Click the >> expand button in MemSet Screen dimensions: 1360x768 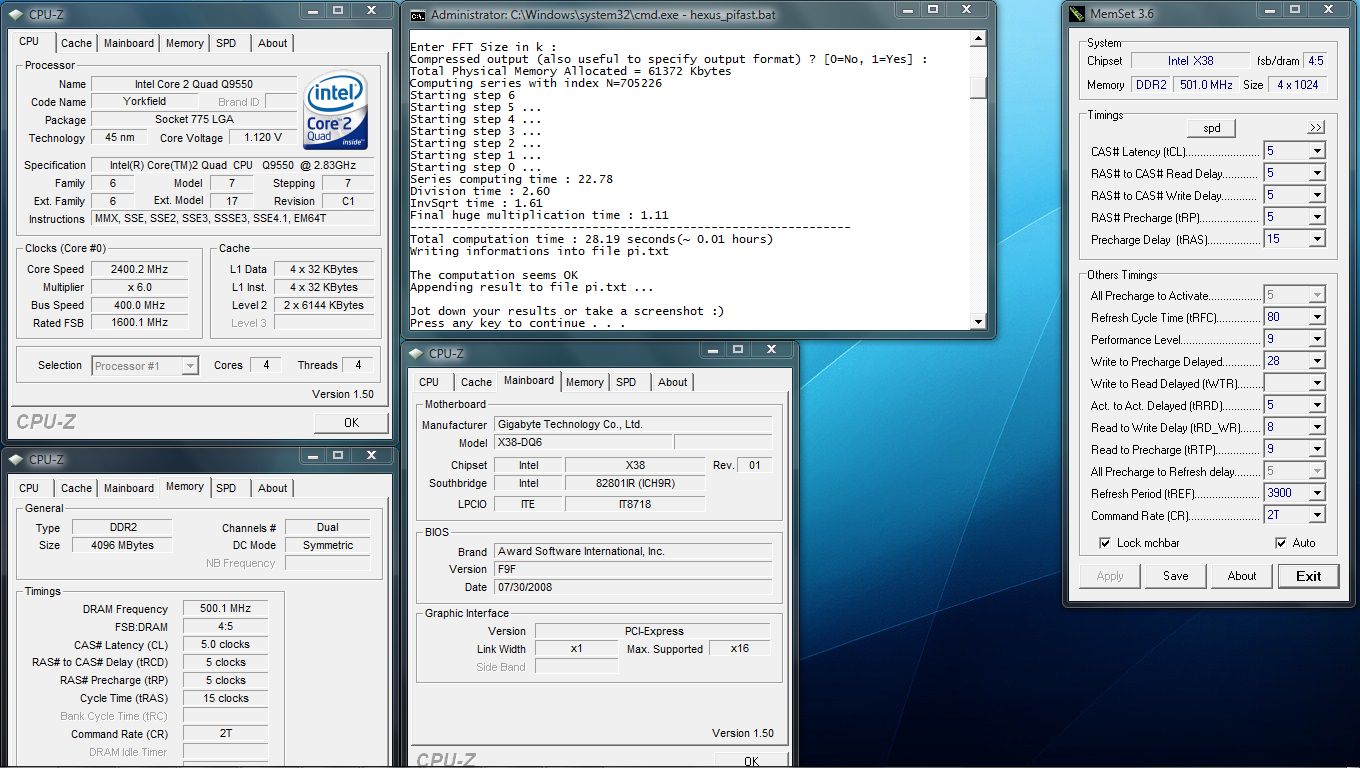pos(1315,128)
